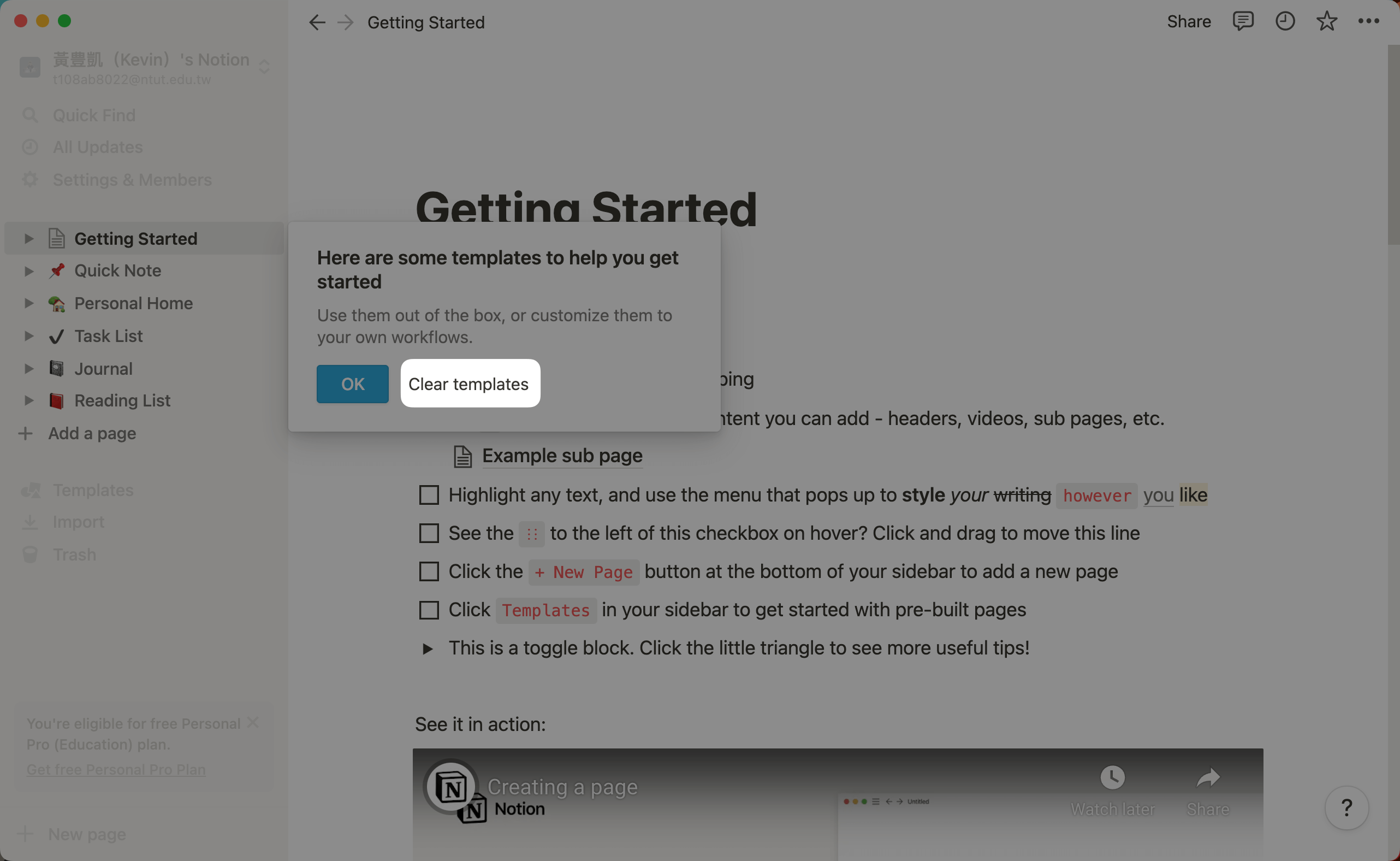This screenshot has width=1400, height=861.
Task: Go forward with the right arrow
Action: [x=346, y=22]
